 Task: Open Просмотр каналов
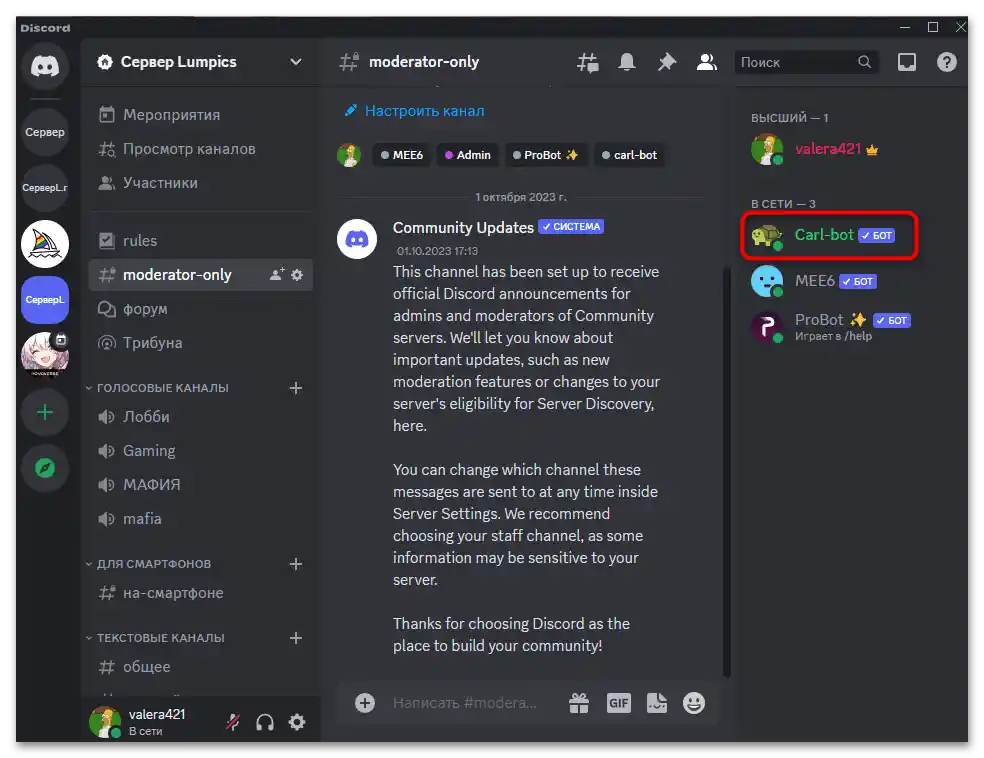coord(201,149)
